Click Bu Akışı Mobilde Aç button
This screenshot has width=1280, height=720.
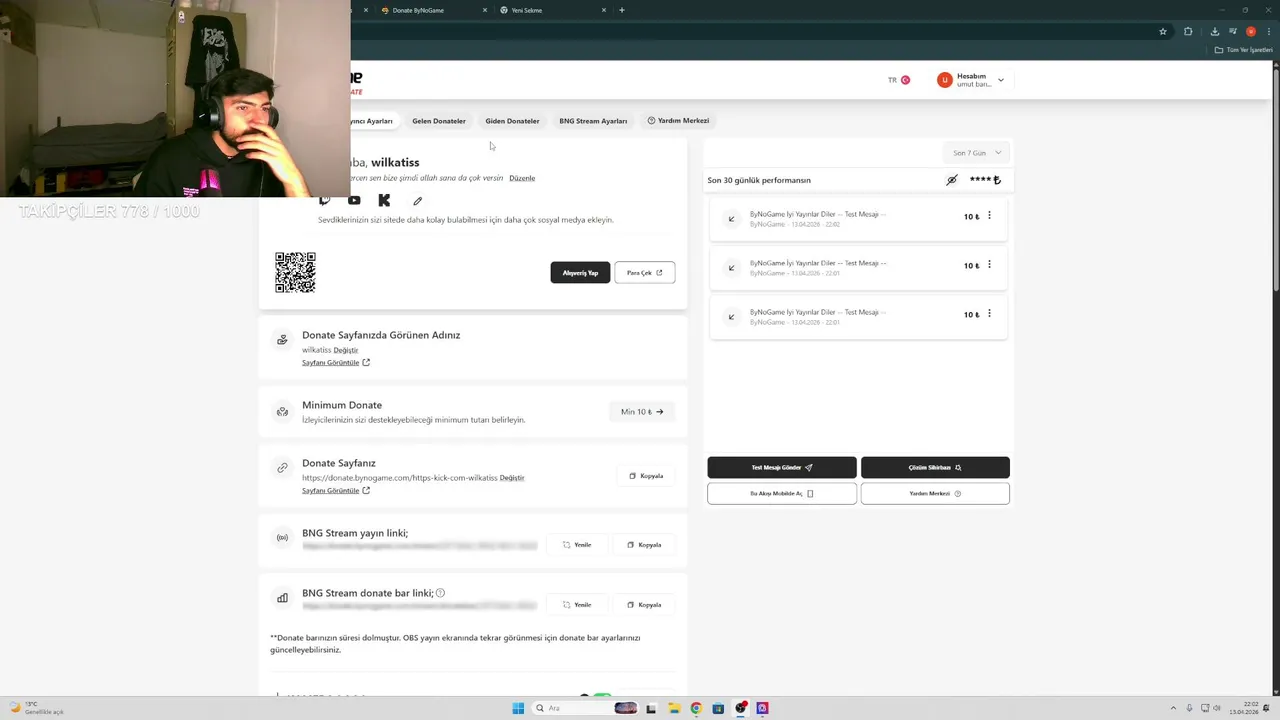click(782, 494)
